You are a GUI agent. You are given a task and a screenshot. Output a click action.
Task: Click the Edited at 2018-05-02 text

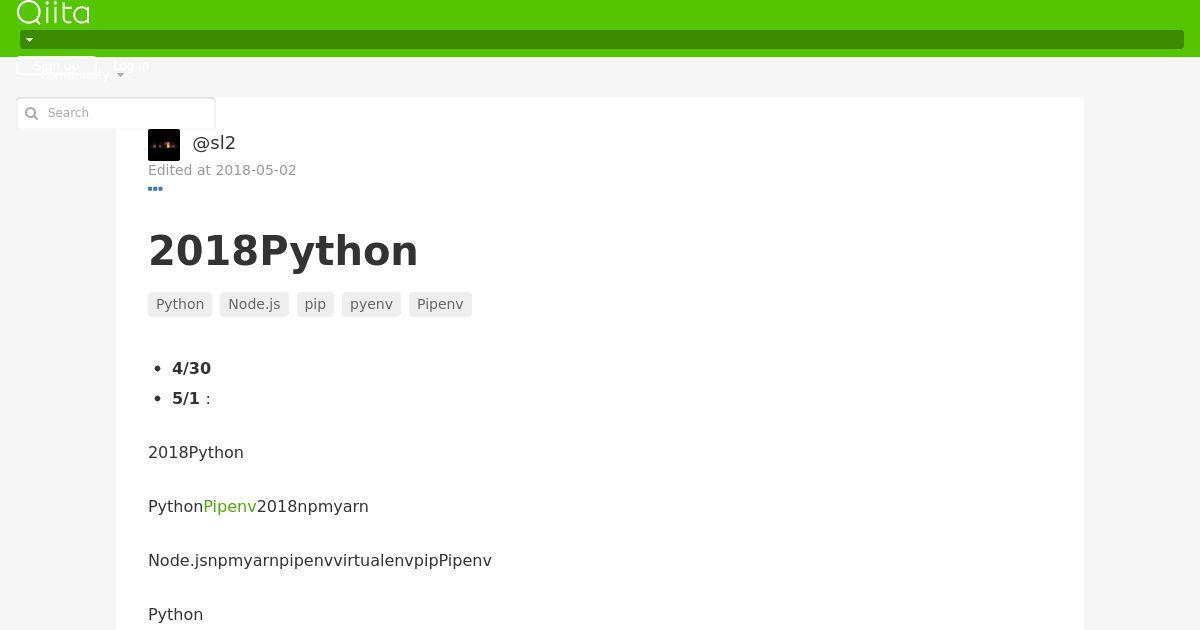(x=222, y=170)
